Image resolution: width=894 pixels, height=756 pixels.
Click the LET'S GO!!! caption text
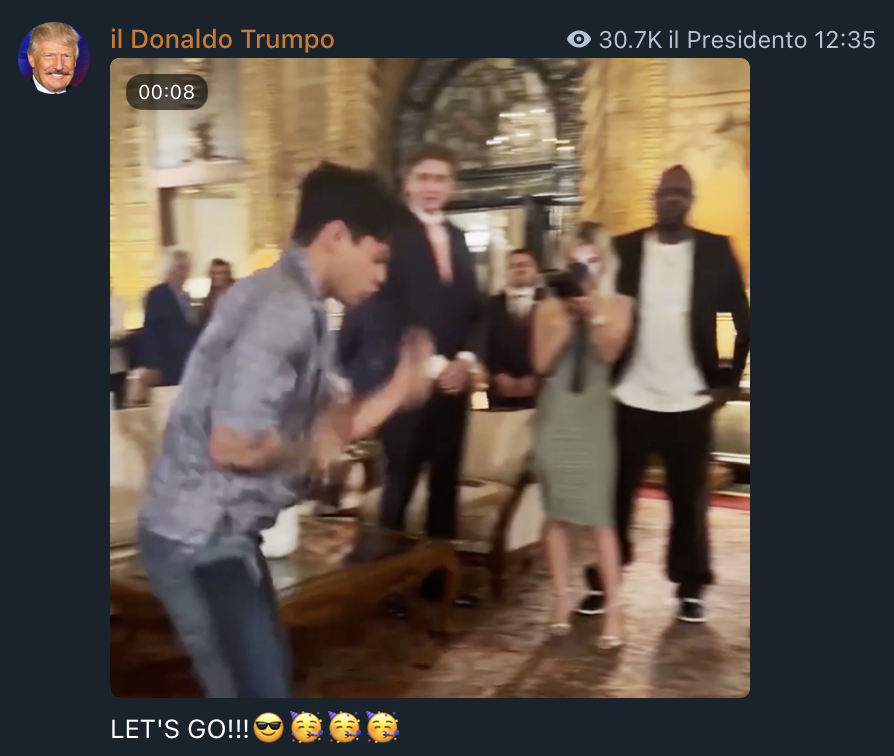click(x=180, y=729)
